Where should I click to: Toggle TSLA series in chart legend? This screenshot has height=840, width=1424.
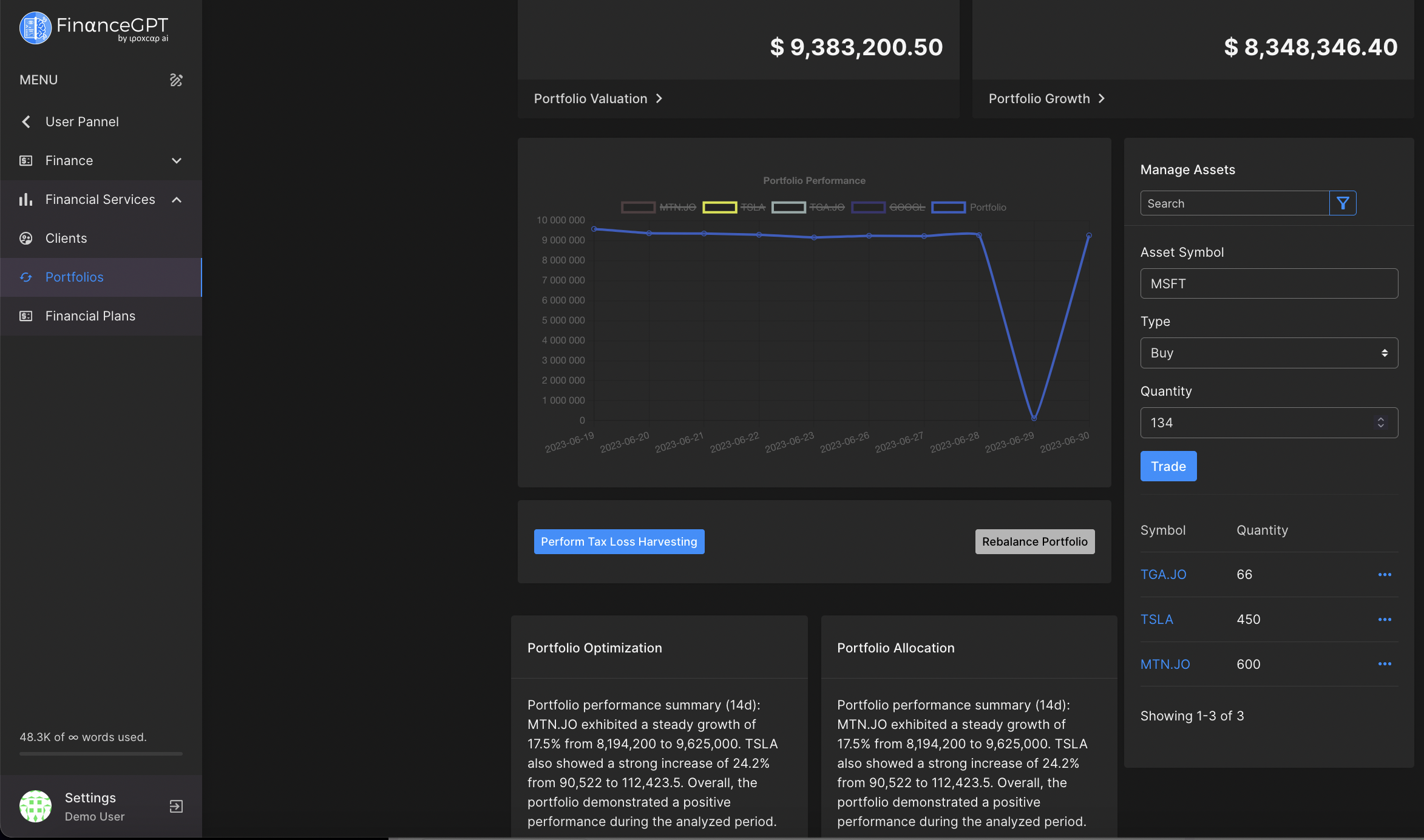coord(734,207)
